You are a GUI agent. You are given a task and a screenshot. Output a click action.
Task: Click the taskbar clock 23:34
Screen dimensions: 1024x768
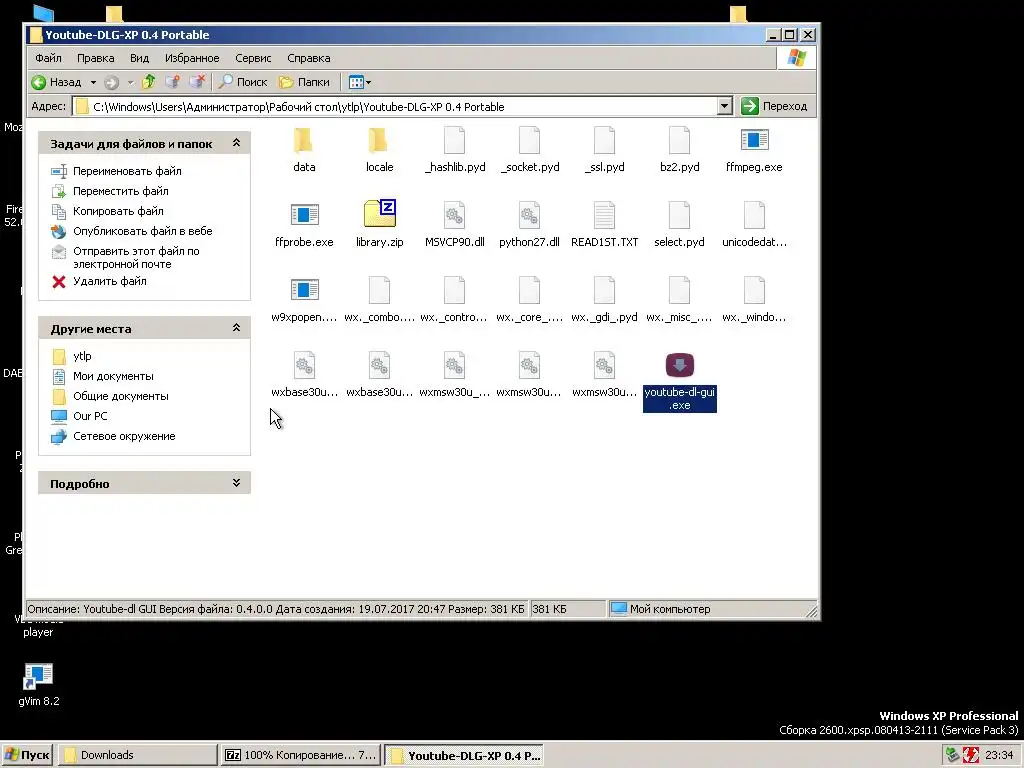tap(999, 755)
